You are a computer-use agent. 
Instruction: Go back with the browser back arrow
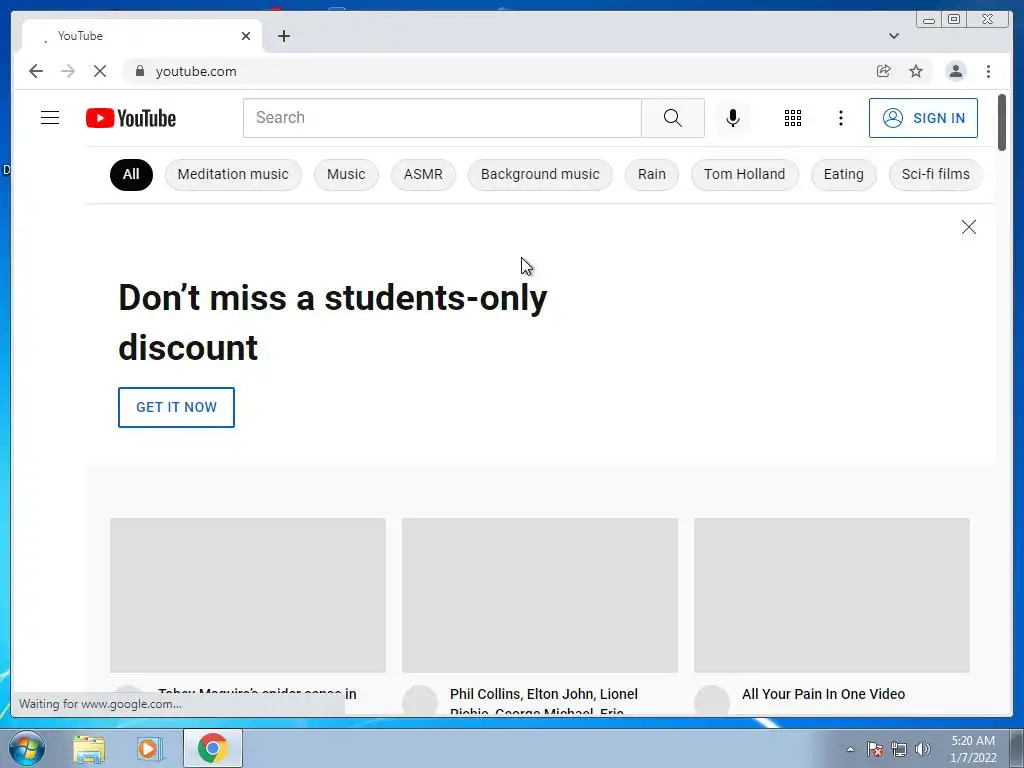point(36,71)
